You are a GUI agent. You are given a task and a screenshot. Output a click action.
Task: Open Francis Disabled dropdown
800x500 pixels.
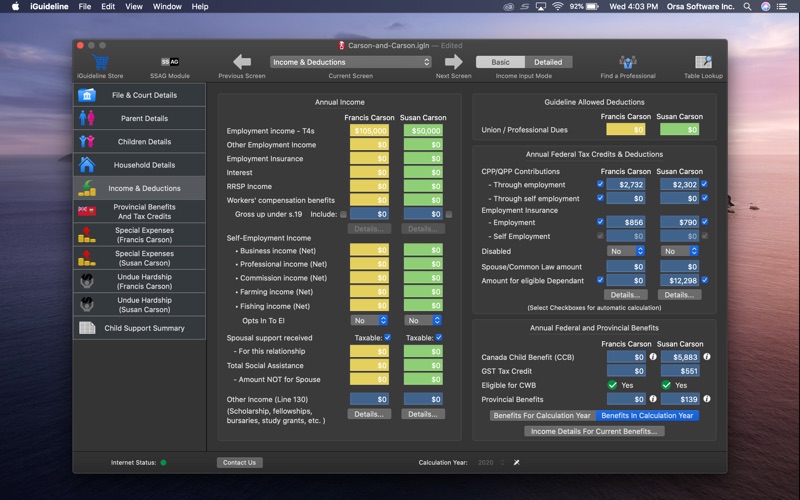coord(626,251)
